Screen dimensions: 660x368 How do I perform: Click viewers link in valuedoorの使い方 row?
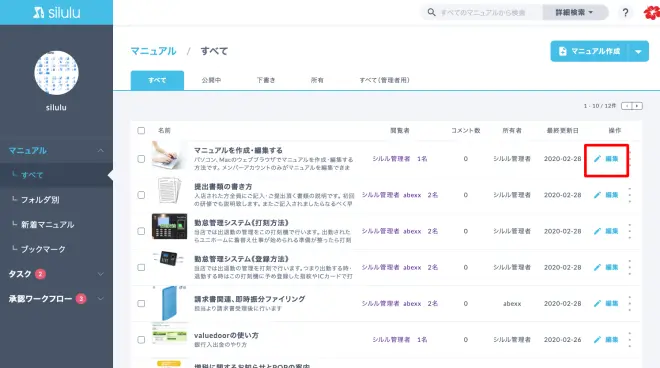[400, 340]
